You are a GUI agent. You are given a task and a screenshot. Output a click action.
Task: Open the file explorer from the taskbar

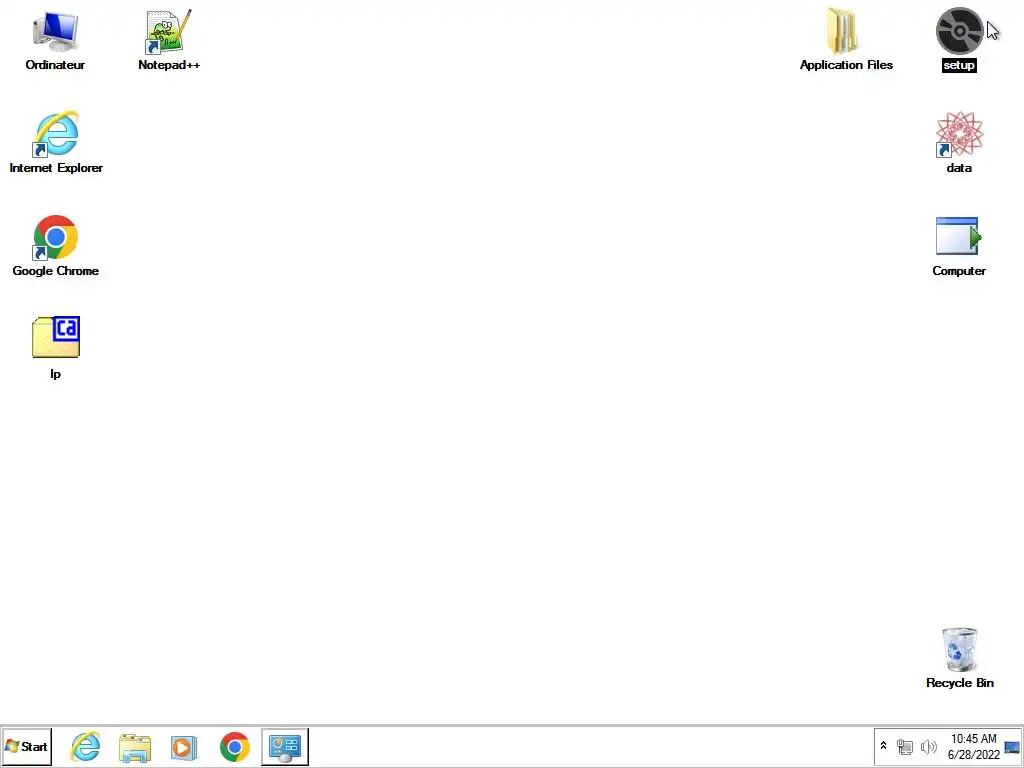coord(135,747)
